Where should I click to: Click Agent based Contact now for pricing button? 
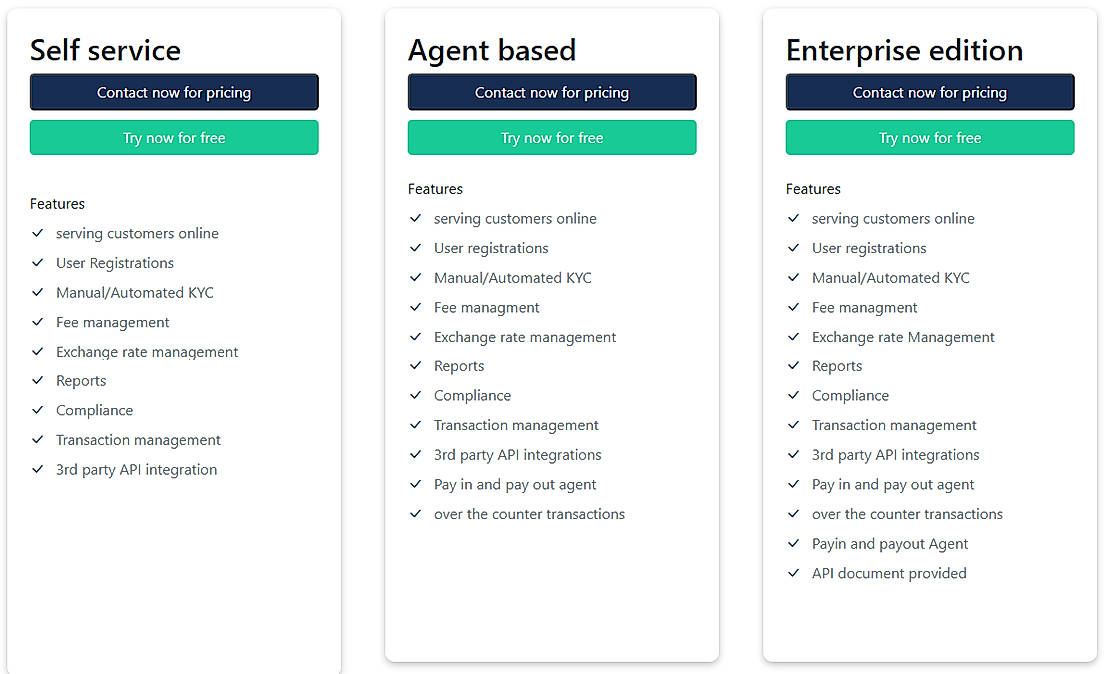click(x=552, y=92)
